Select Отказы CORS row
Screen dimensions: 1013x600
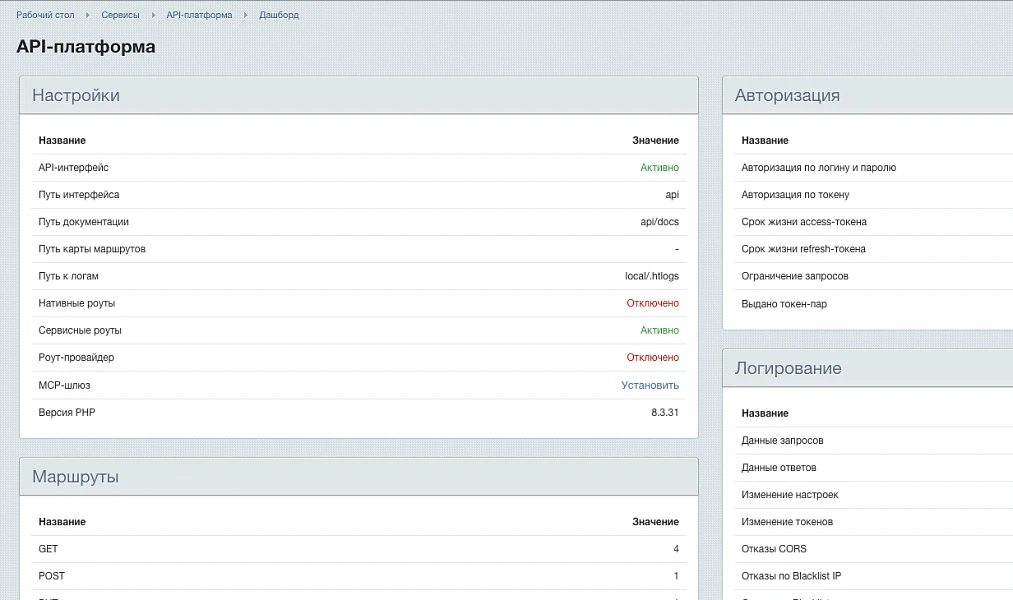click(x=873, y=548)
